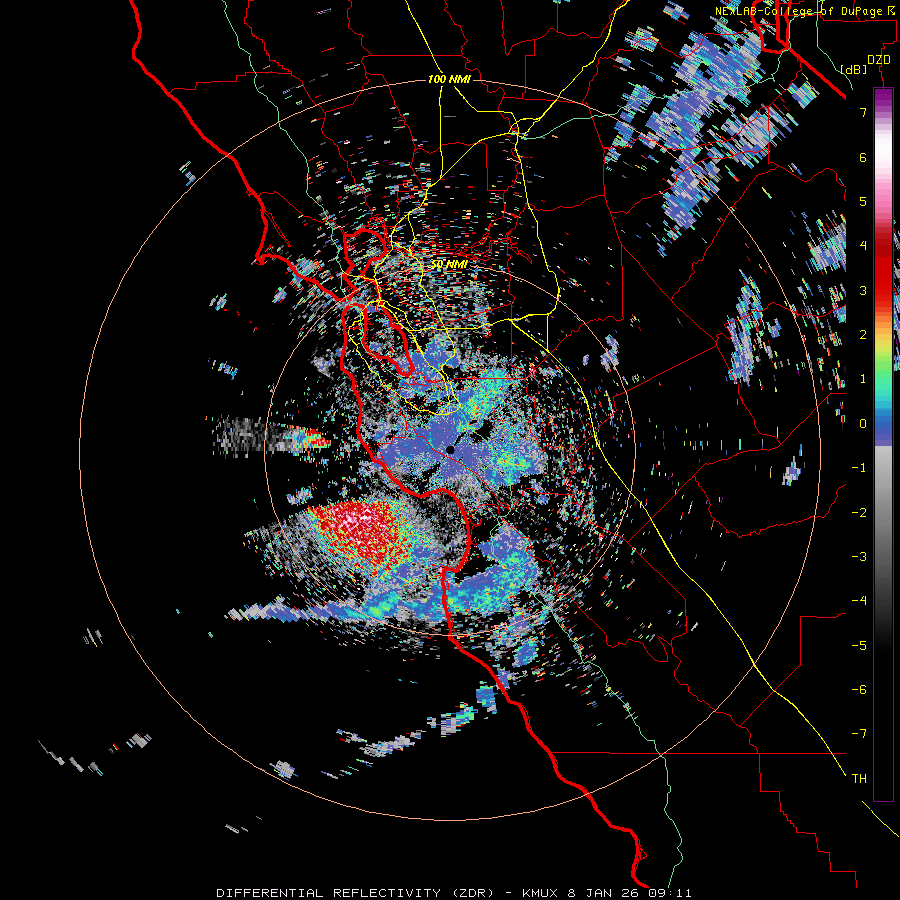
Task: Click the -7 dB value on color scale
Action: pyautogui.click(x=859, y=734)
